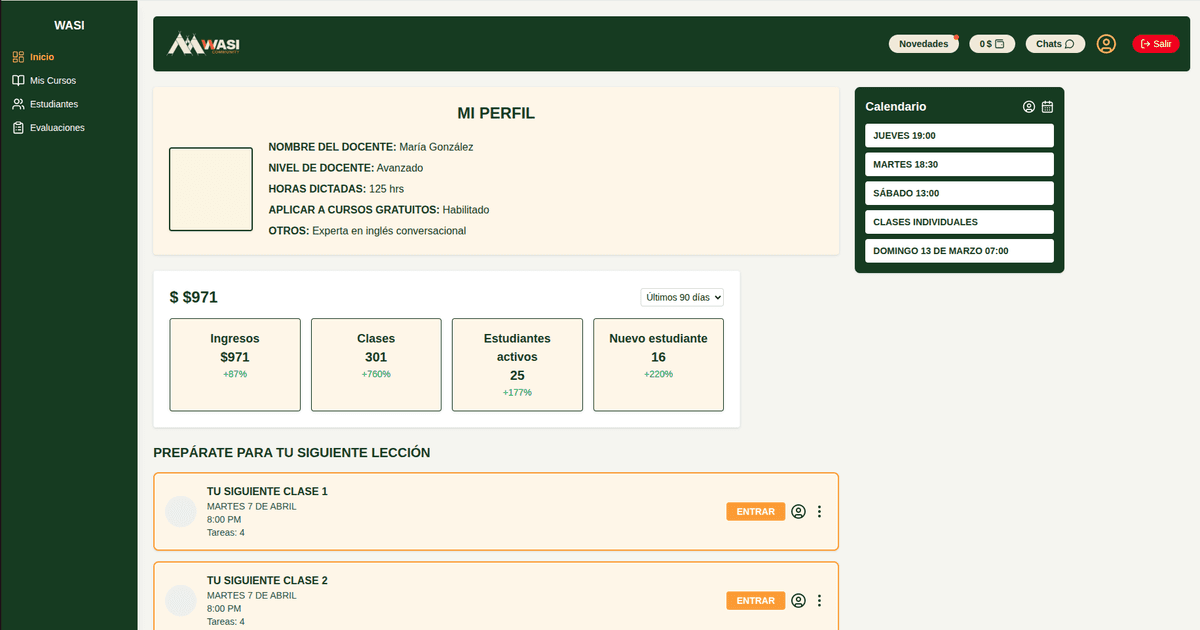The height and width of the screenshot is (630, 1200).
Task: Click the Estudiantes people icon
Action: pyautogui.click(x=18, y=104)
